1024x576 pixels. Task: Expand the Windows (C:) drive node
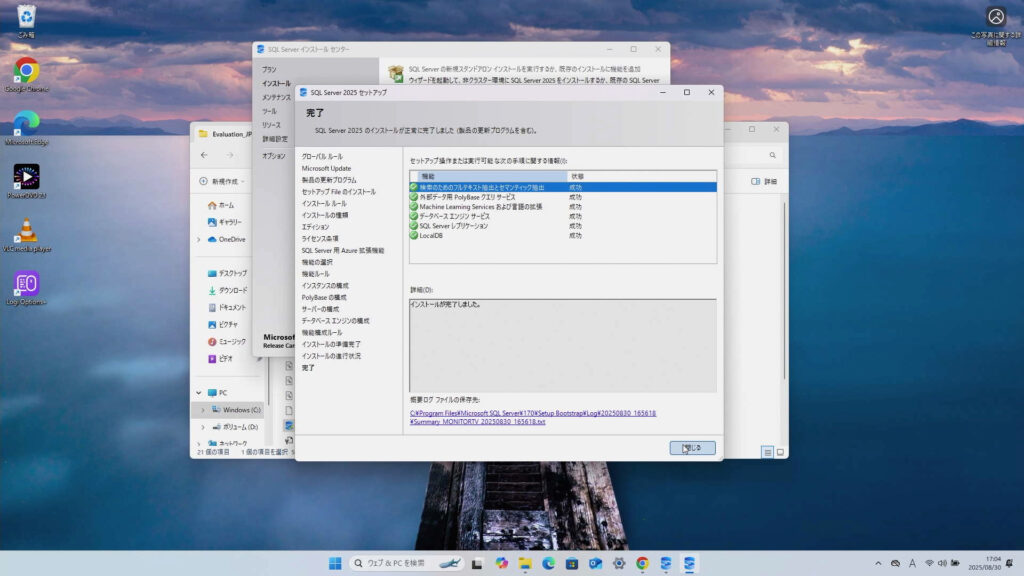tap(203, 410)
